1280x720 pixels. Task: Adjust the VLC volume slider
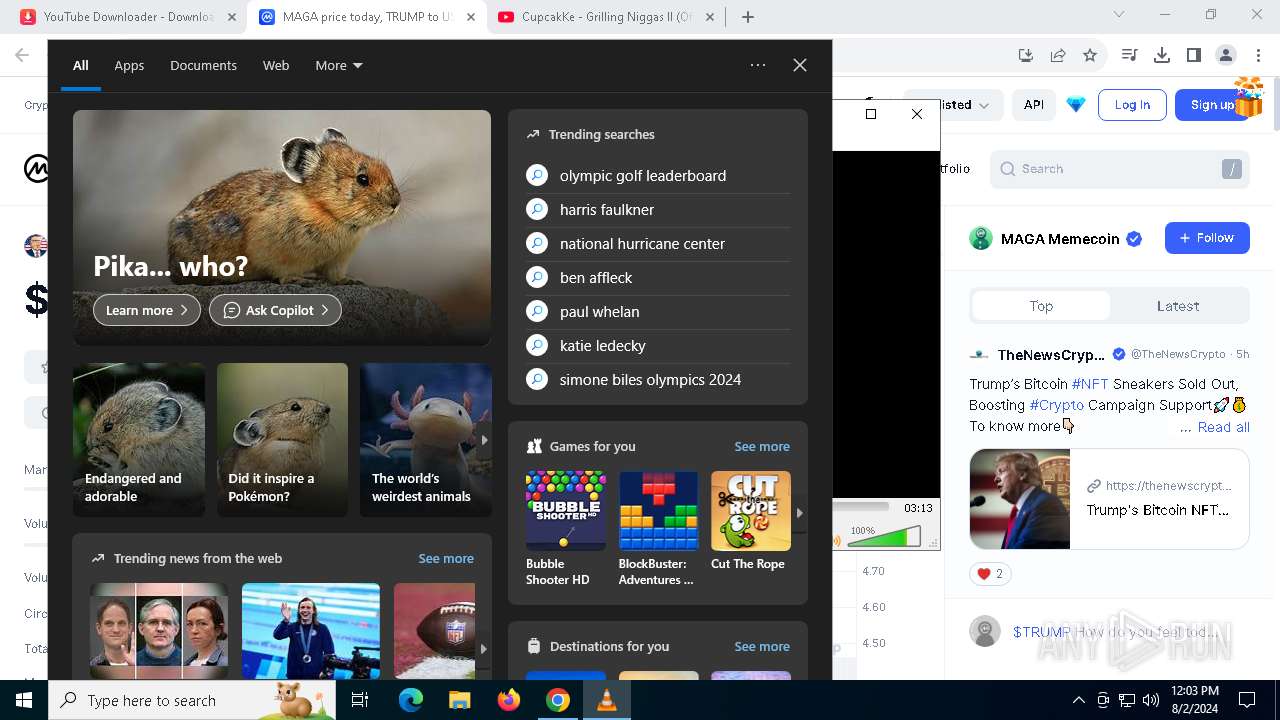tap(885, 538)
